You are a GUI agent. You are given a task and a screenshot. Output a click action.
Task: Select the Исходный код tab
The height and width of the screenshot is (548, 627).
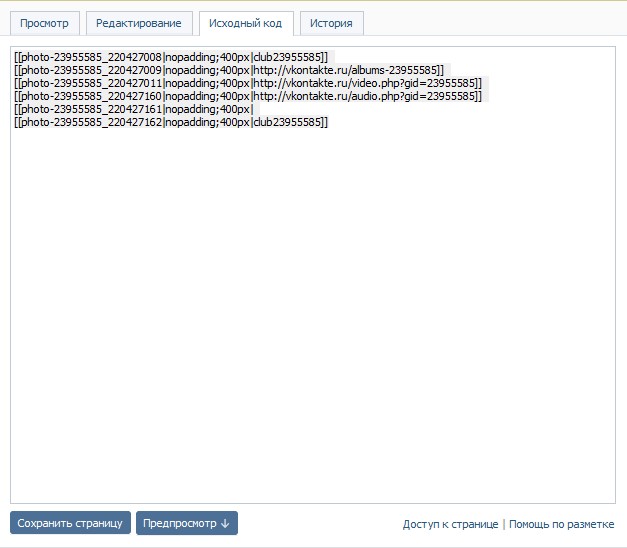click(x=246, y=24)
